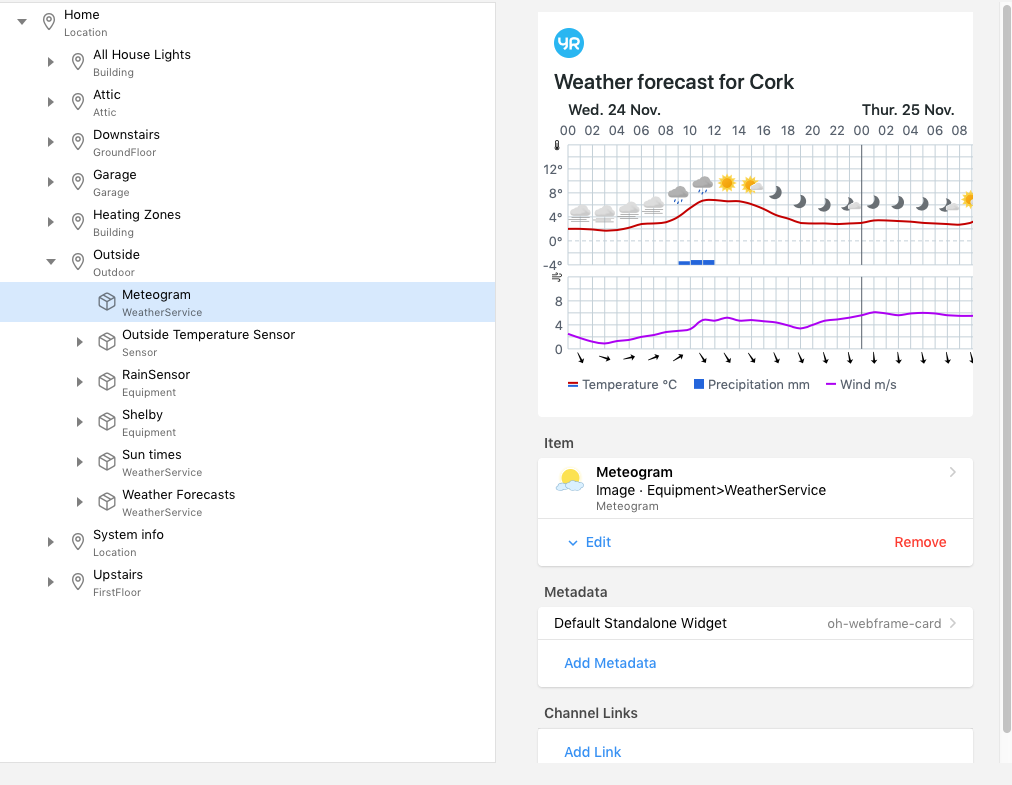Open Default Standalone Widget metadata row
Image resolution: width=1012 pixels, height=785 pixels.
tap(755, 623)
